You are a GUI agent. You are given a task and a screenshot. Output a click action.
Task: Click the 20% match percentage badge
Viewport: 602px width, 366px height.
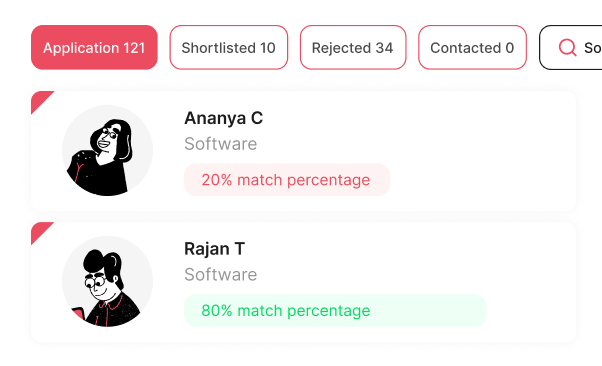pos(286,180)
